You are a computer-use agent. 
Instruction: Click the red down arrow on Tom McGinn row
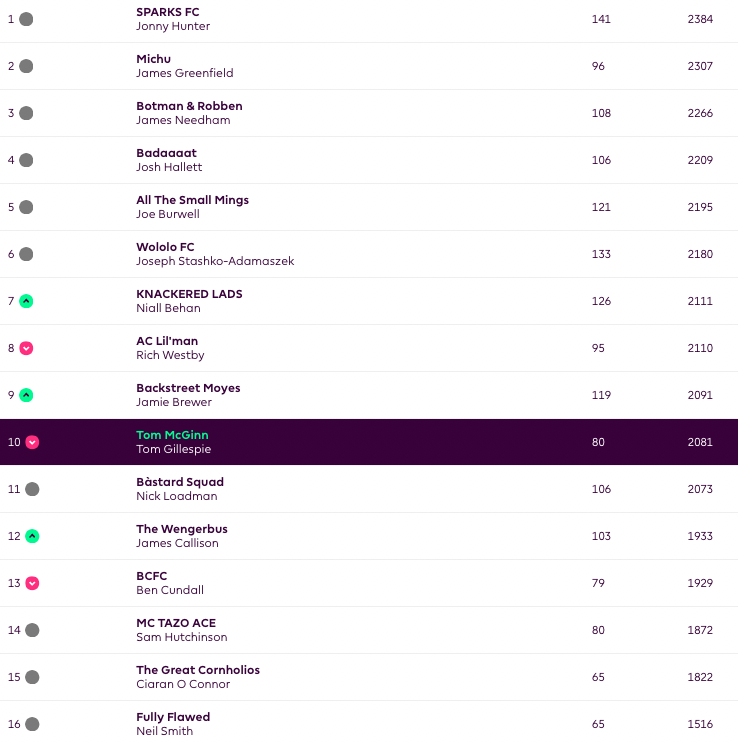(32, 442)
